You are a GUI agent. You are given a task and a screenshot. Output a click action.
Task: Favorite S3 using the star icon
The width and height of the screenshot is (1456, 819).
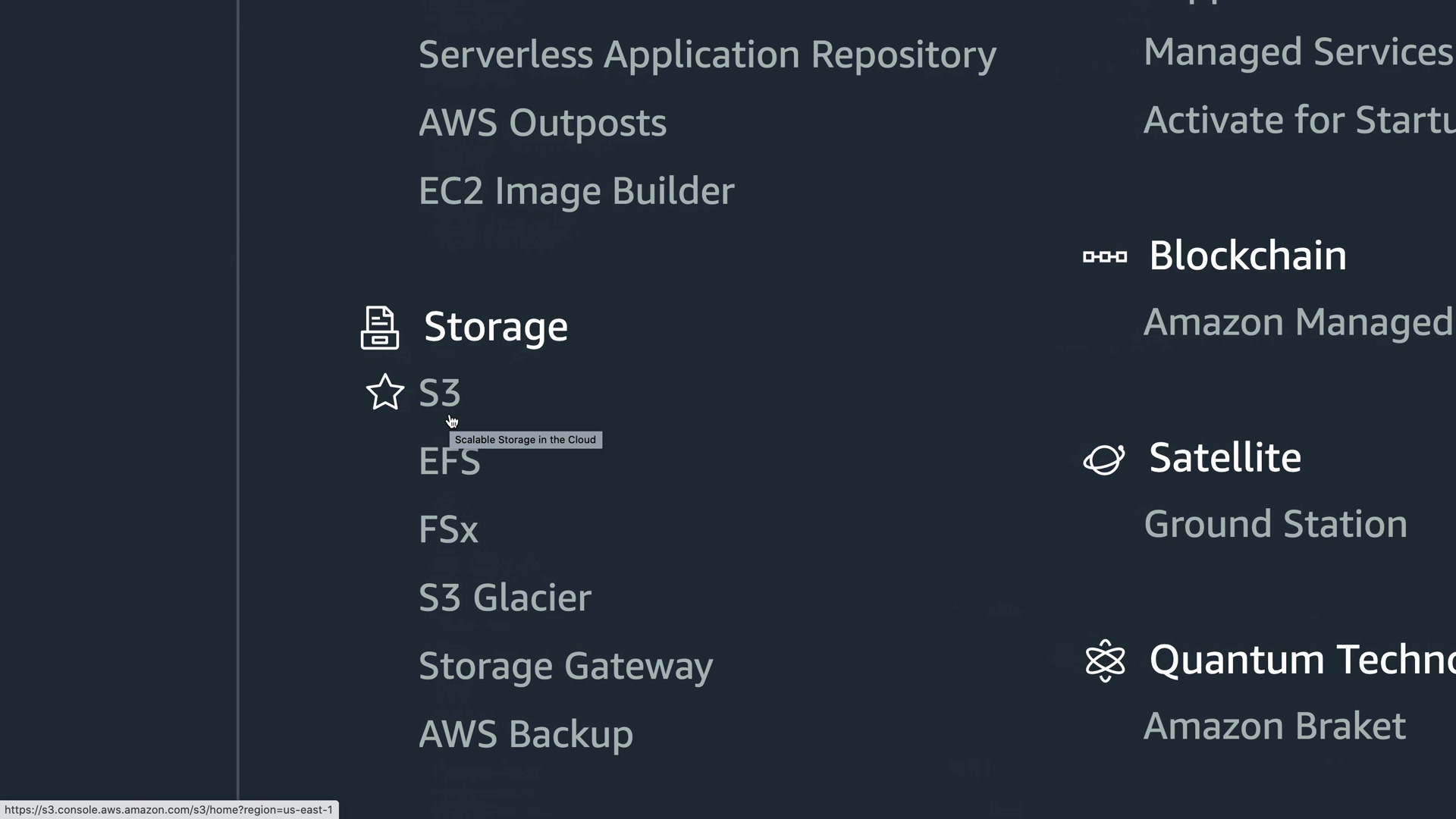[385, 393]
